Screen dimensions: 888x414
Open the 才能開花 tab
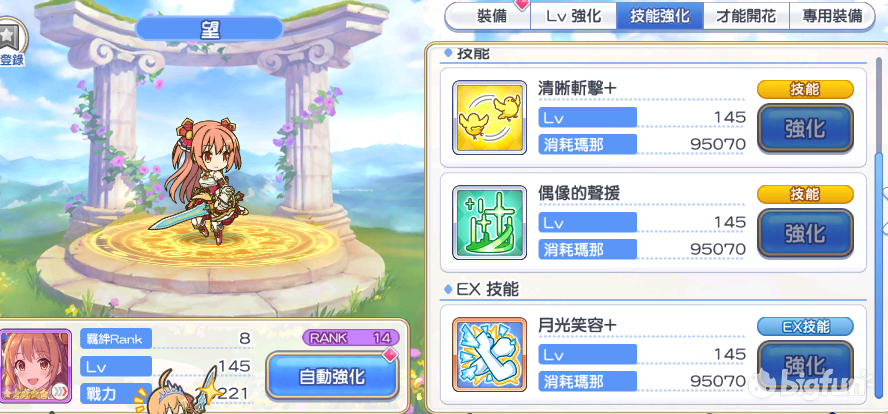point(746,16)
